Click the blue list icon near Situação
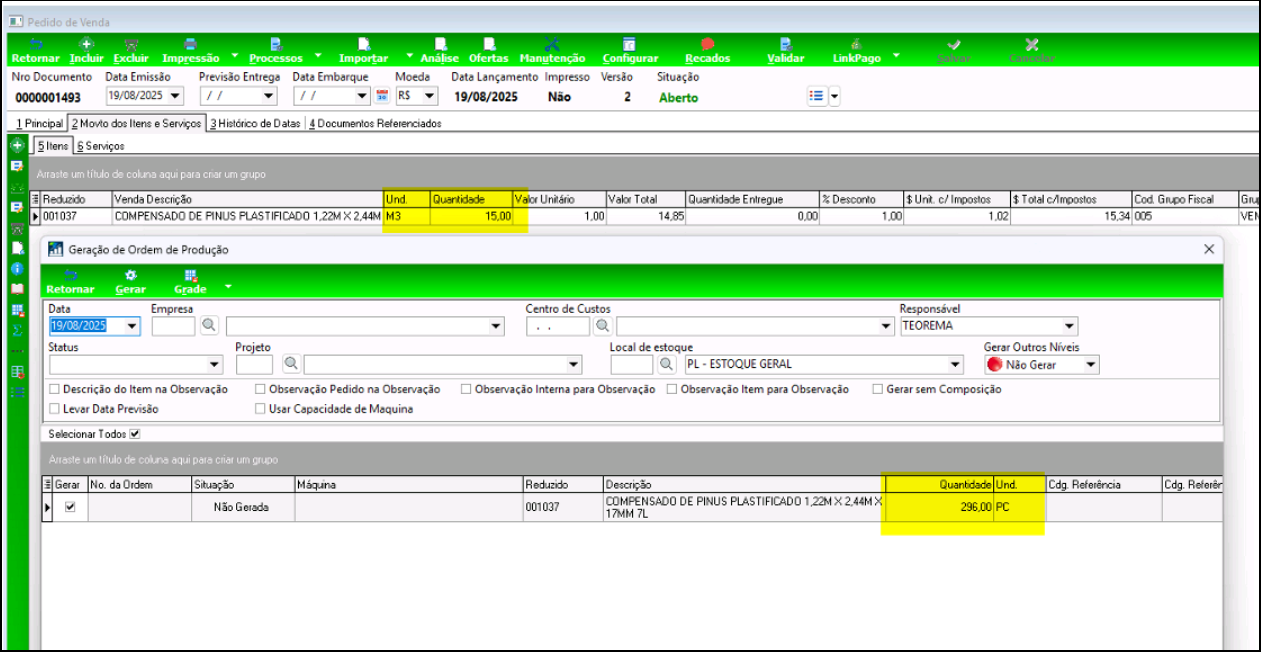The height and width of the screenshot is (653, 1261). tap(816, 96)
